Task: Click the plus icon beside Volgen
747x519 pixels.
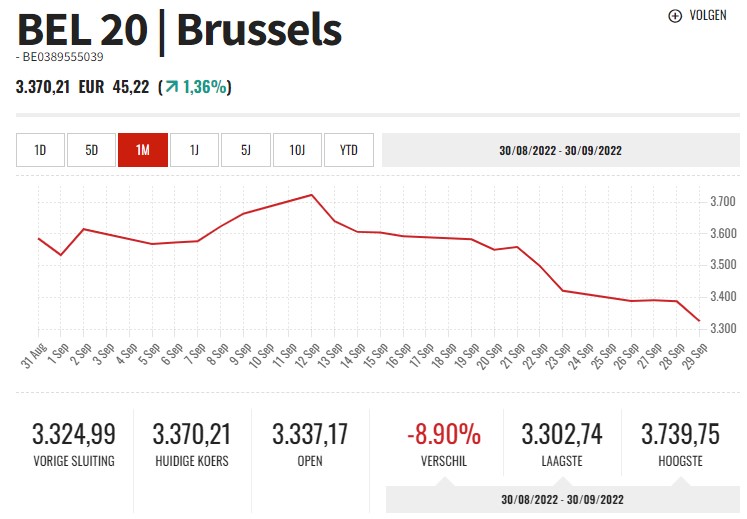Action: tap(674, 15)
